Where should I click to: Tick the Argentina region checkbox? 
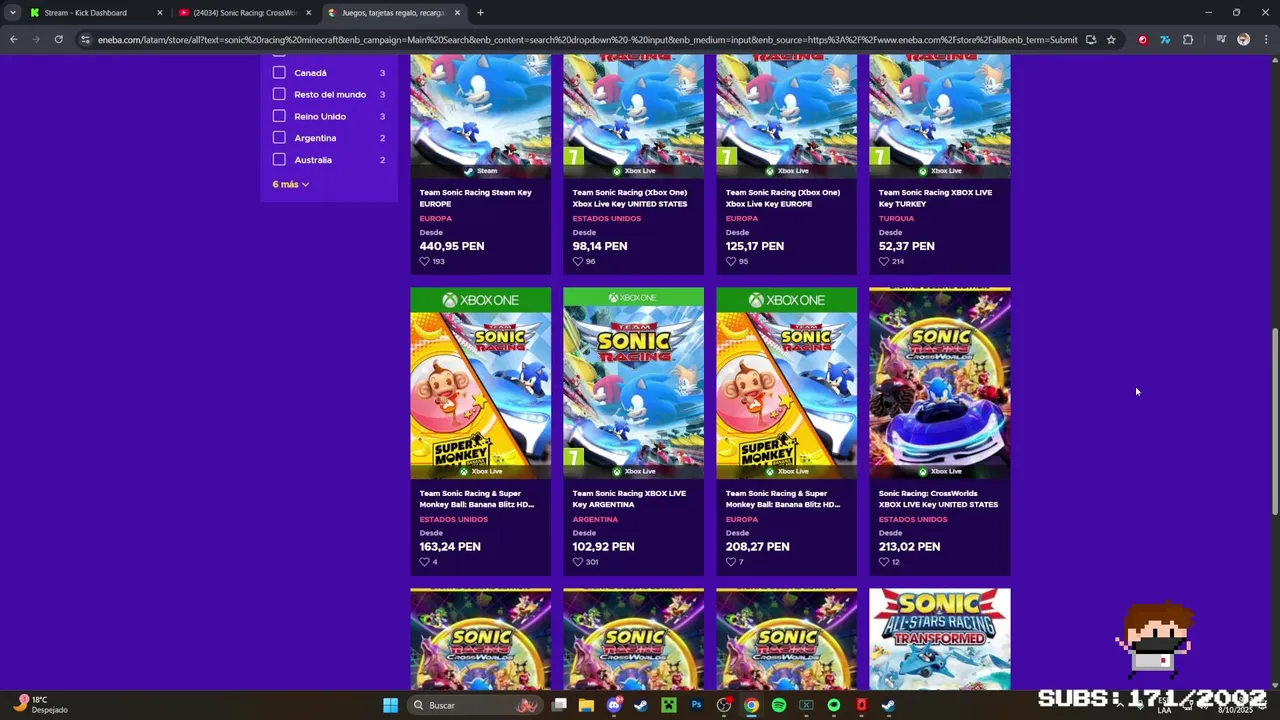tap(279, 137)
